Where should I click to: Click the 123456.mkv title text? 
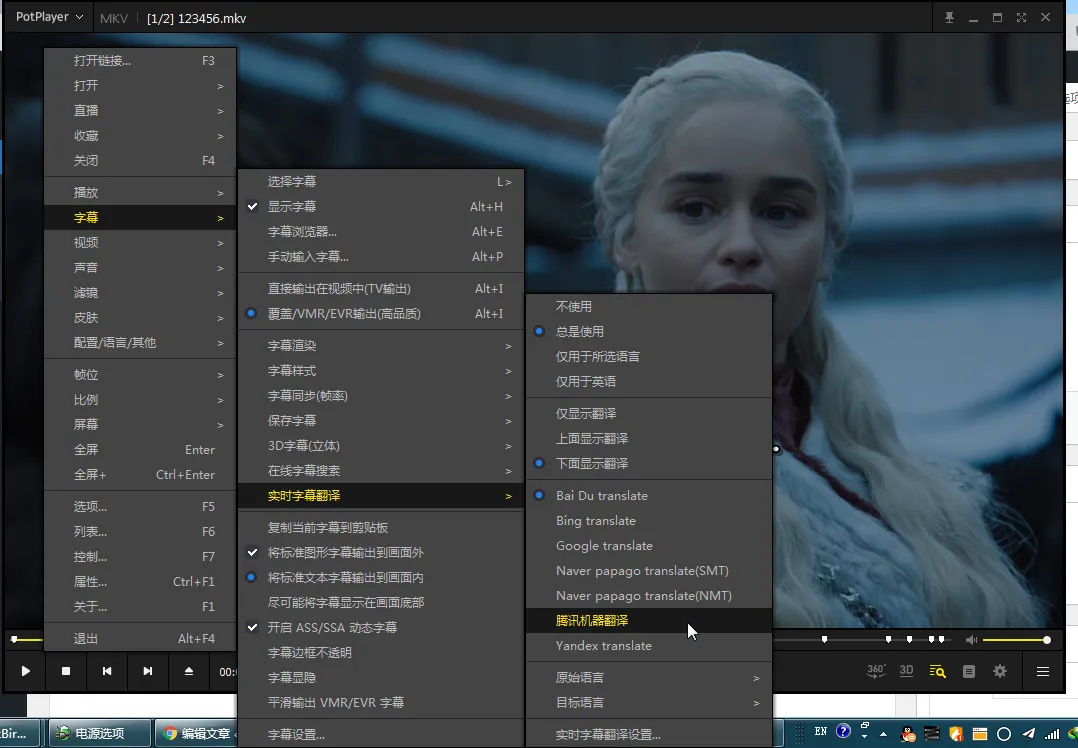(212, 19)
